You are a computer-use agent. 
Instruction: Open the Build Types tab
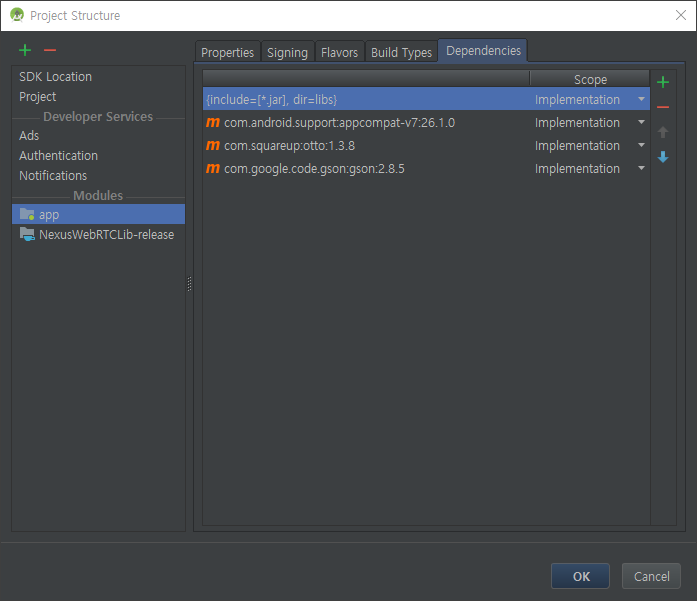tap(401, 52)
